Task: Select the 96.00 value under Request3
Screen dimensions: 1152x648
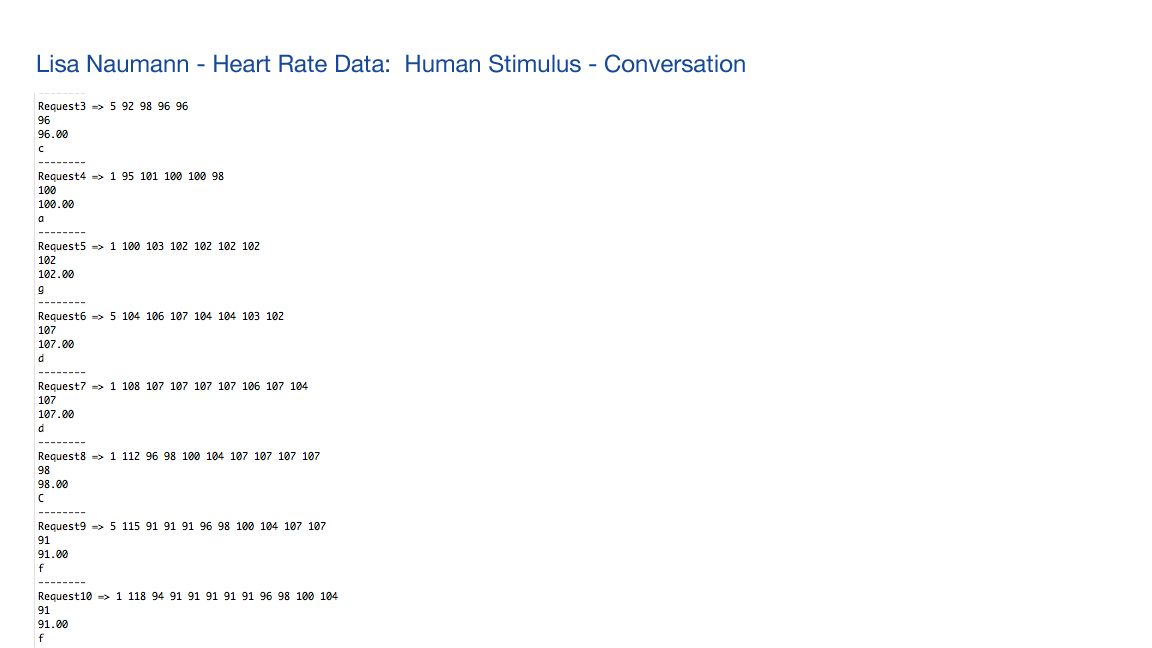Action: click(x=53, y=134)
